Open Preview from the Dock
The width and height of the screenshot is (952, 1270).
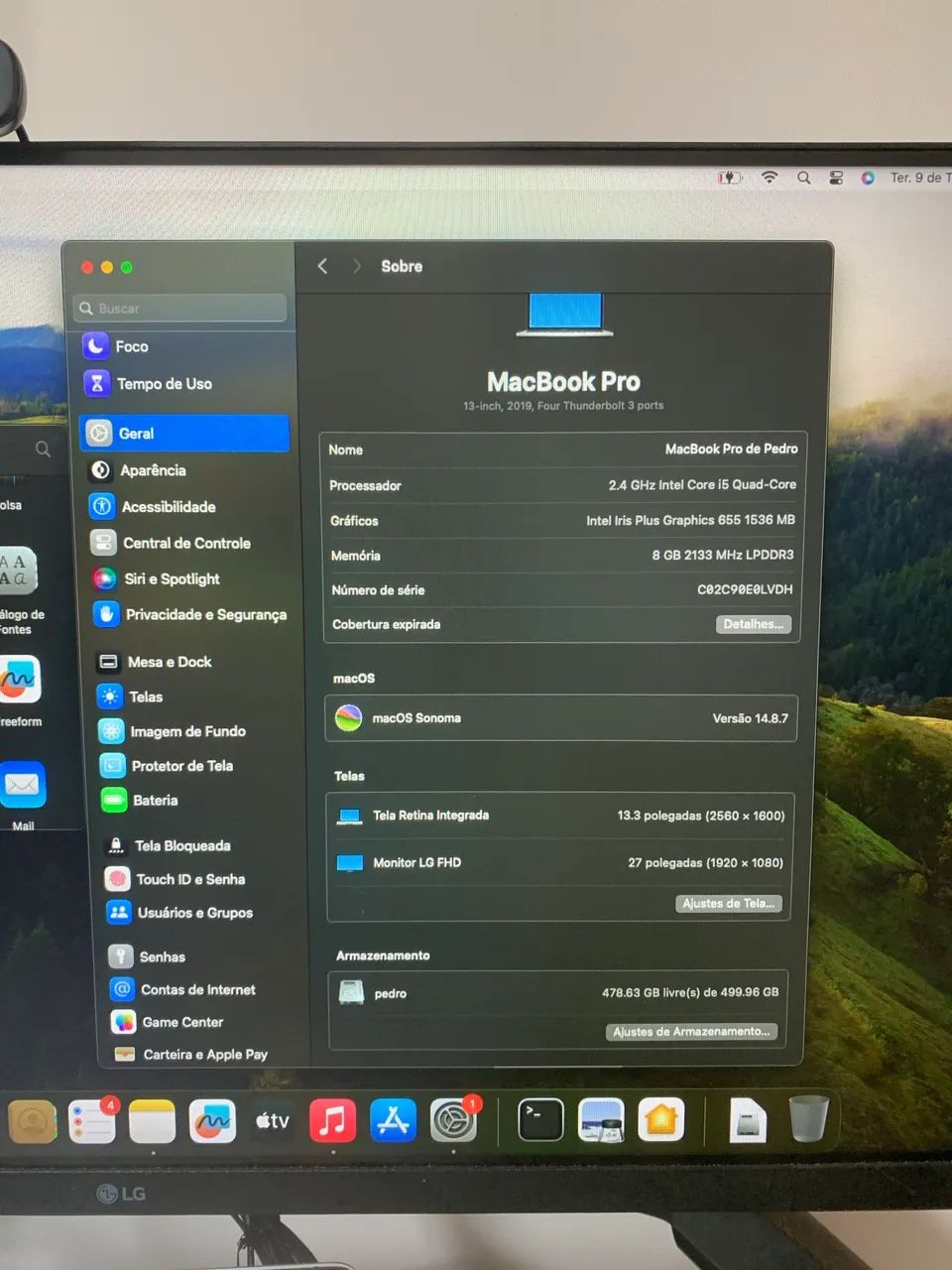click(601, 1120)
